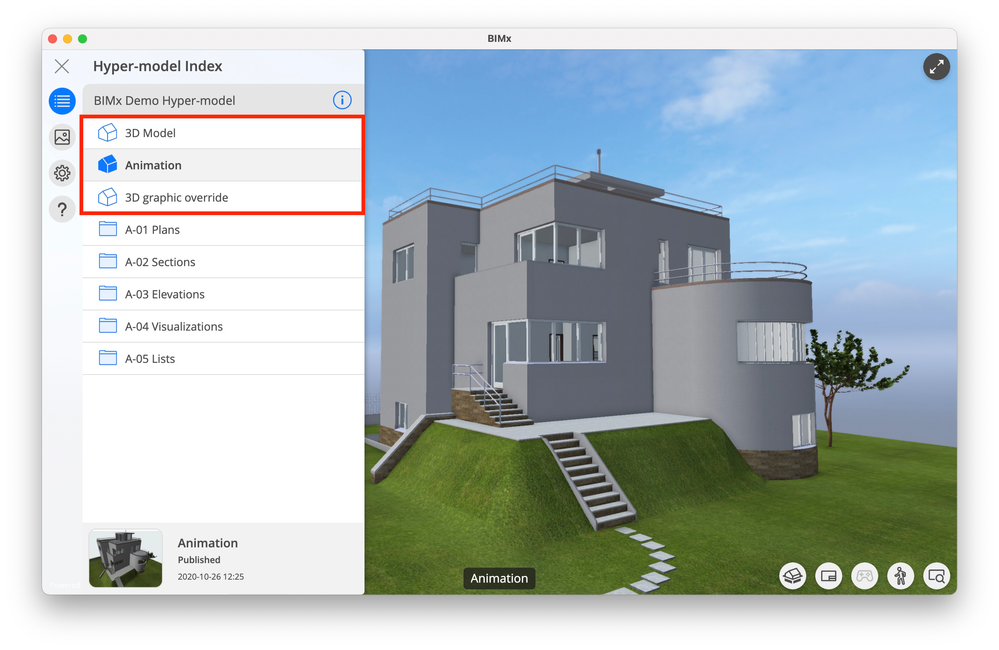Click the Hyper-model Index title

click(x=157, y=66)
